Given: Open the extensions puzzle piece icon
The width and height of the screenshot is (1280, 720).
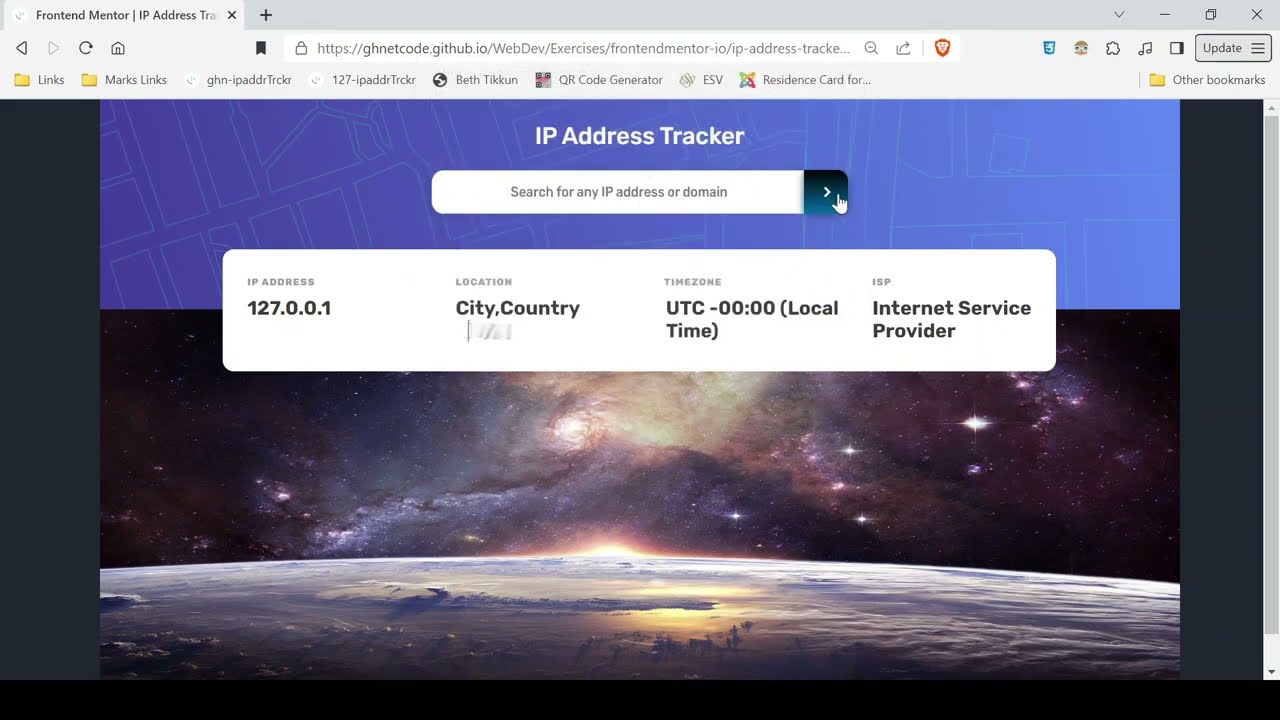Looking at the screenshot, I should [1113, 48].
